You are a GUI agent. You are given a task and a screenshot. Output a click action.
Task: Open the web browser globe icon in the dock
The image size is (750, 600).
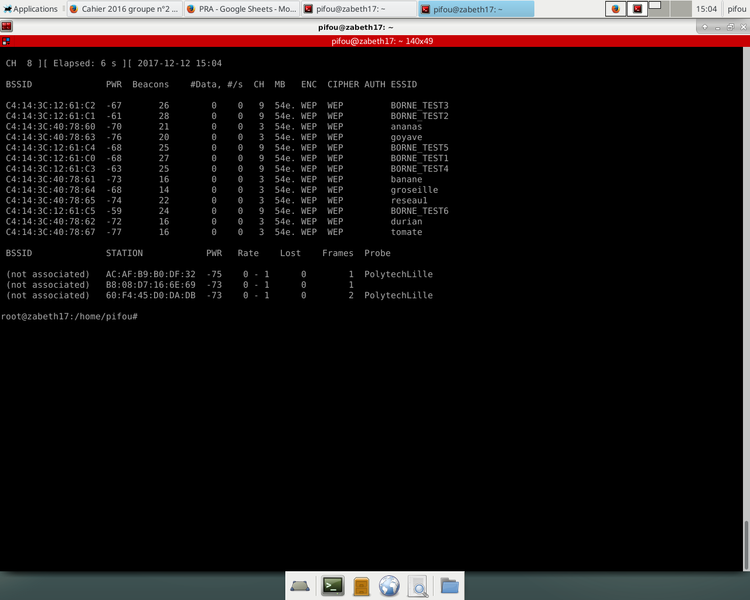click(390, 586)
